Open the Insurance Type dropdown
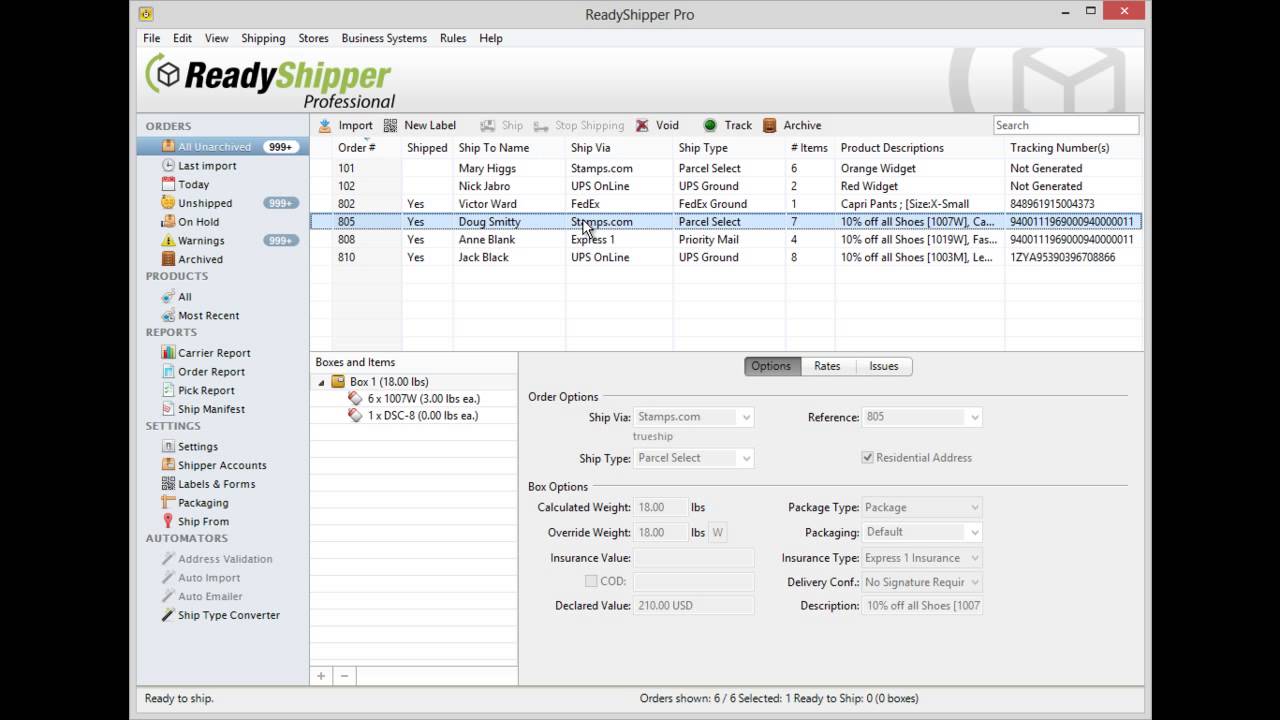Viewport: 1280px width, 720px height. (974, 558)
